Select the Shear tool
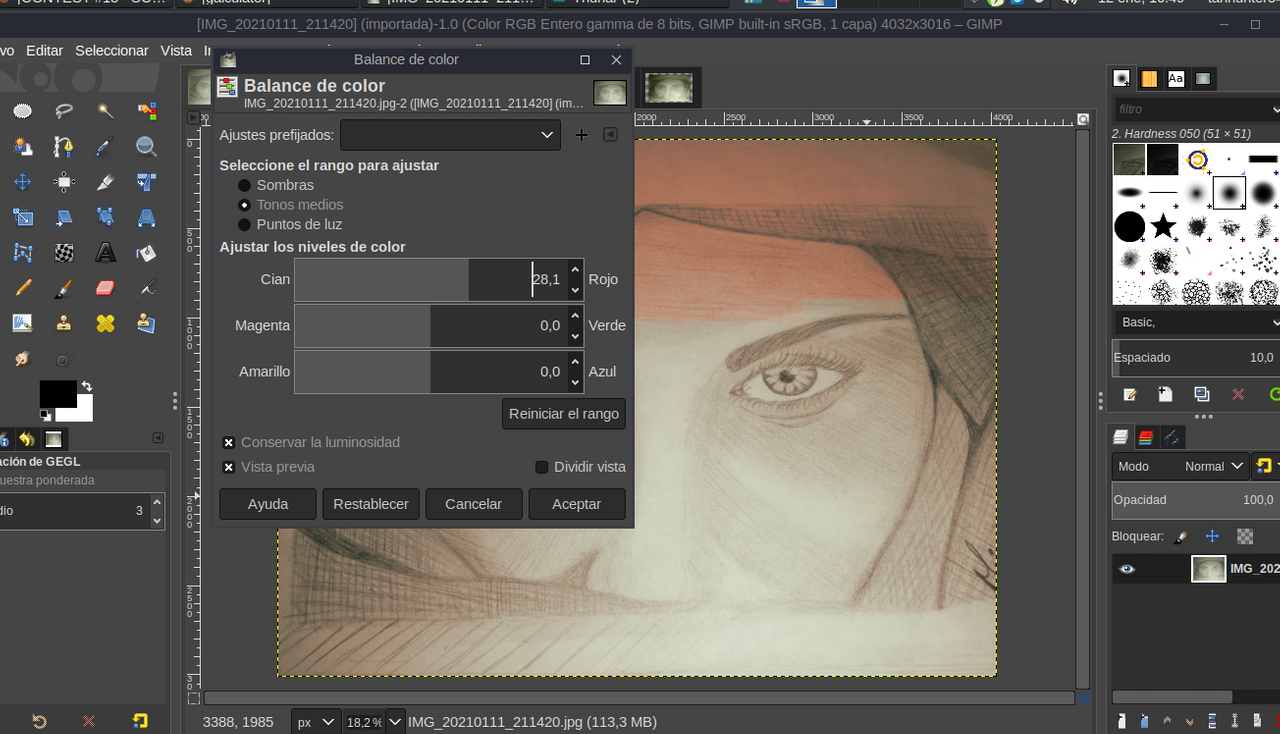 [64, 217]
